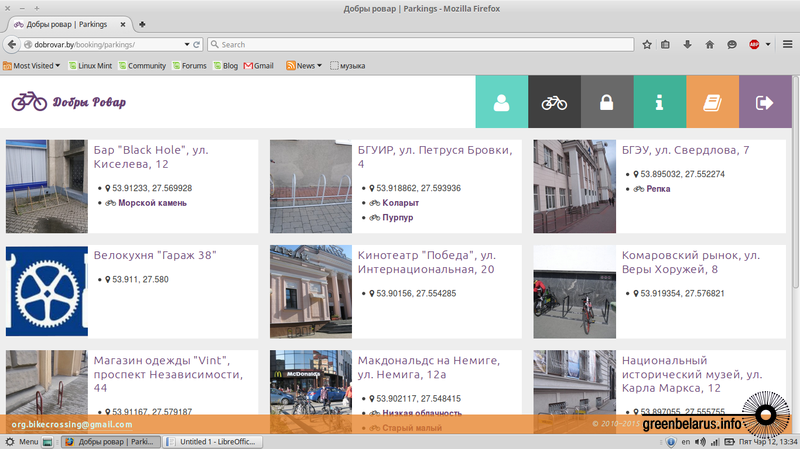Open the bicycles icon tab
The width and height of the screenshot is (800, 449).
coord(554,102)
